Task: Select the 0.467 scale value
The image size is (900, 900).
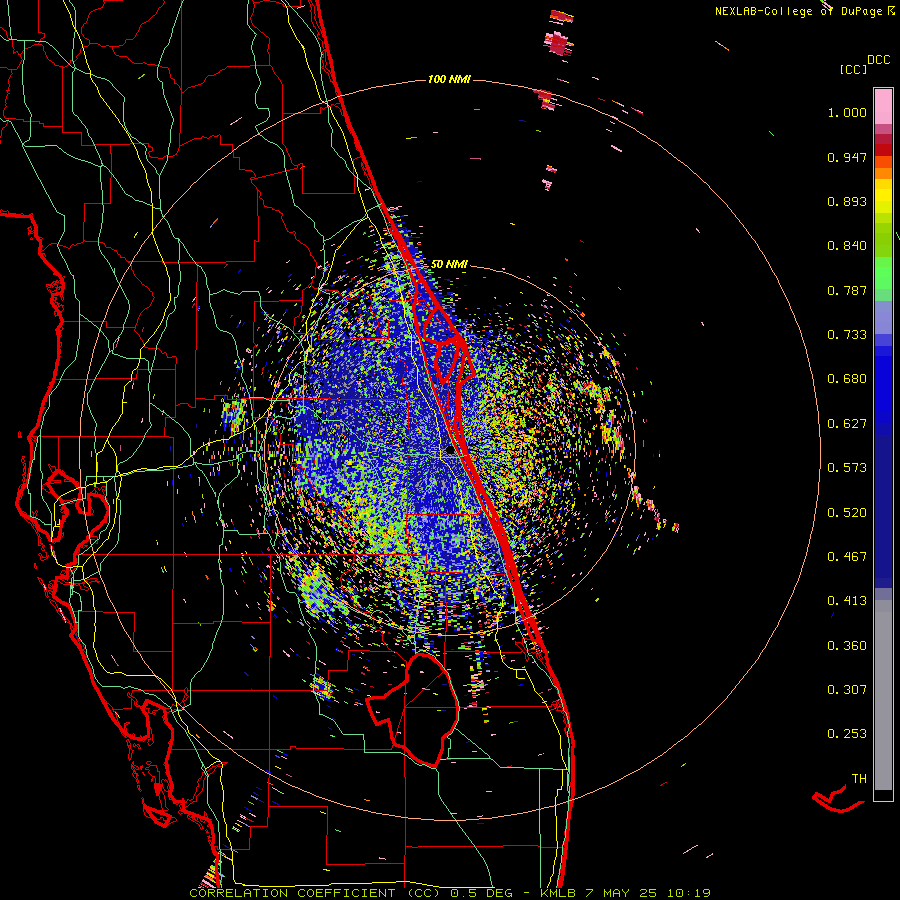Action: point(847,557)
